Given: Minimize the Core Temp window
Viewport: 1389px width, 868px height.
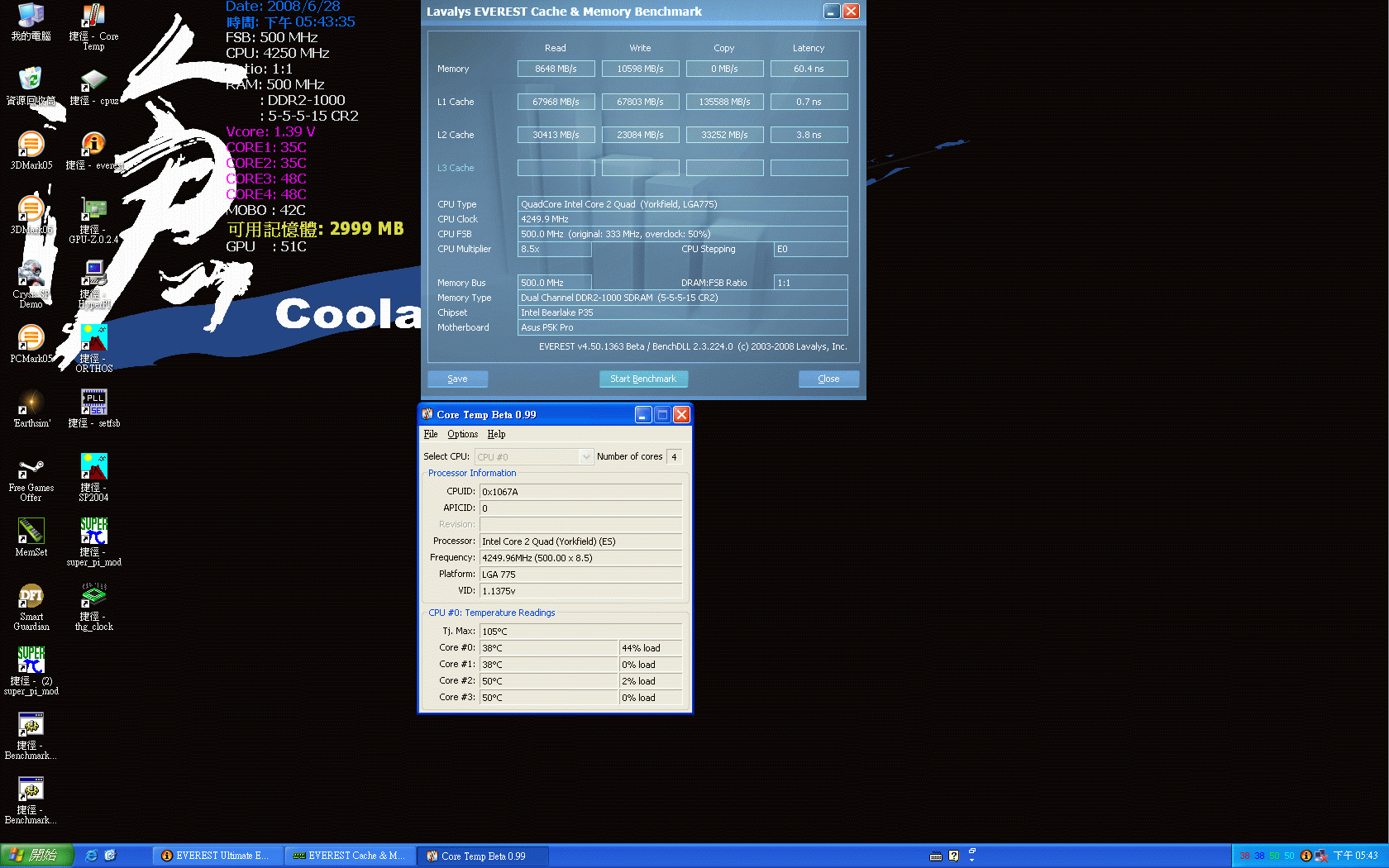Looking at the screenshot, I should pyautogui.click(x=643, y=414).
